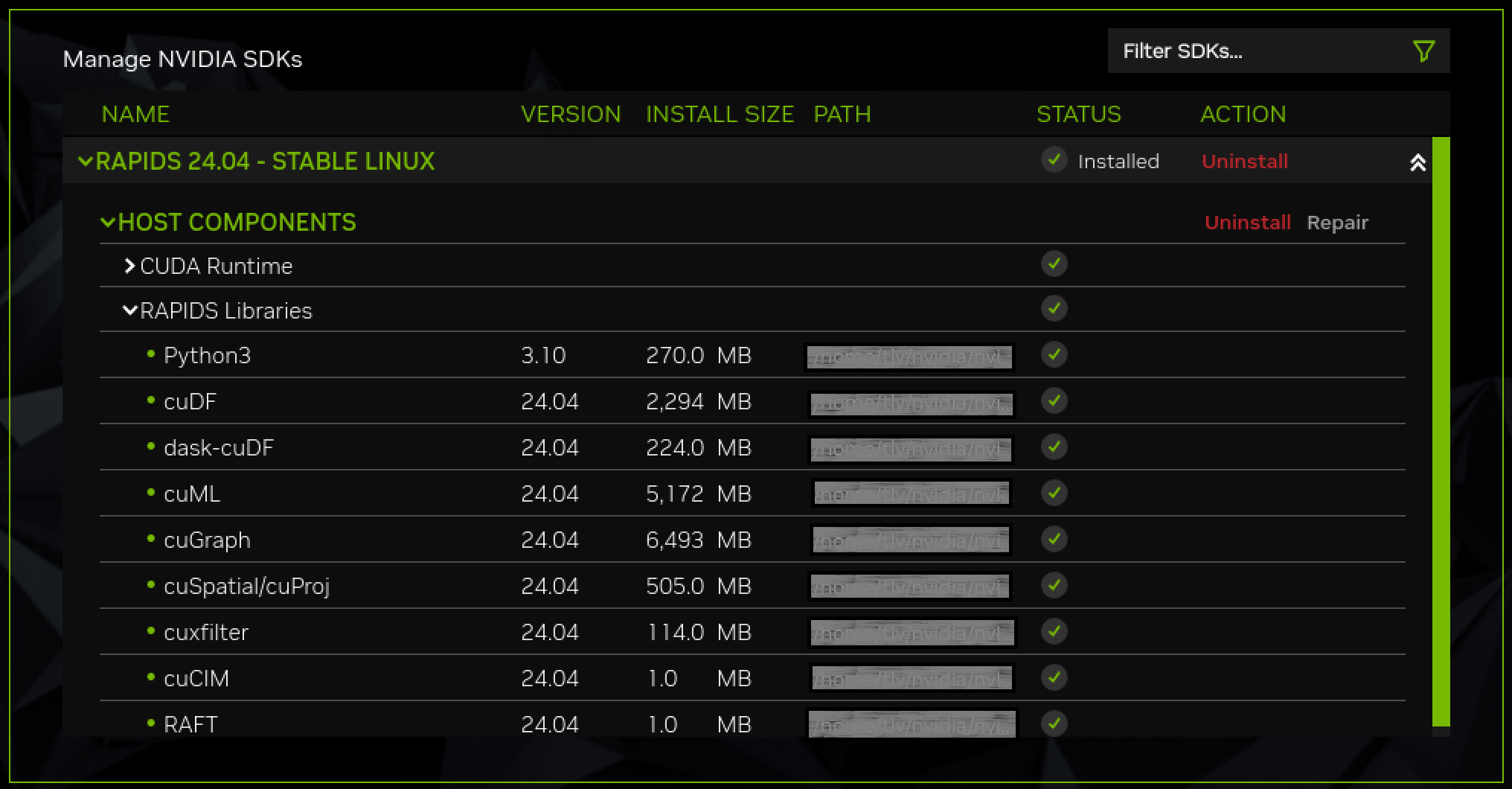The width and height of the screenshot is (1512, 789).
Task: Collapse the RAPIDS Libraries row
Action: click(130, 310)
